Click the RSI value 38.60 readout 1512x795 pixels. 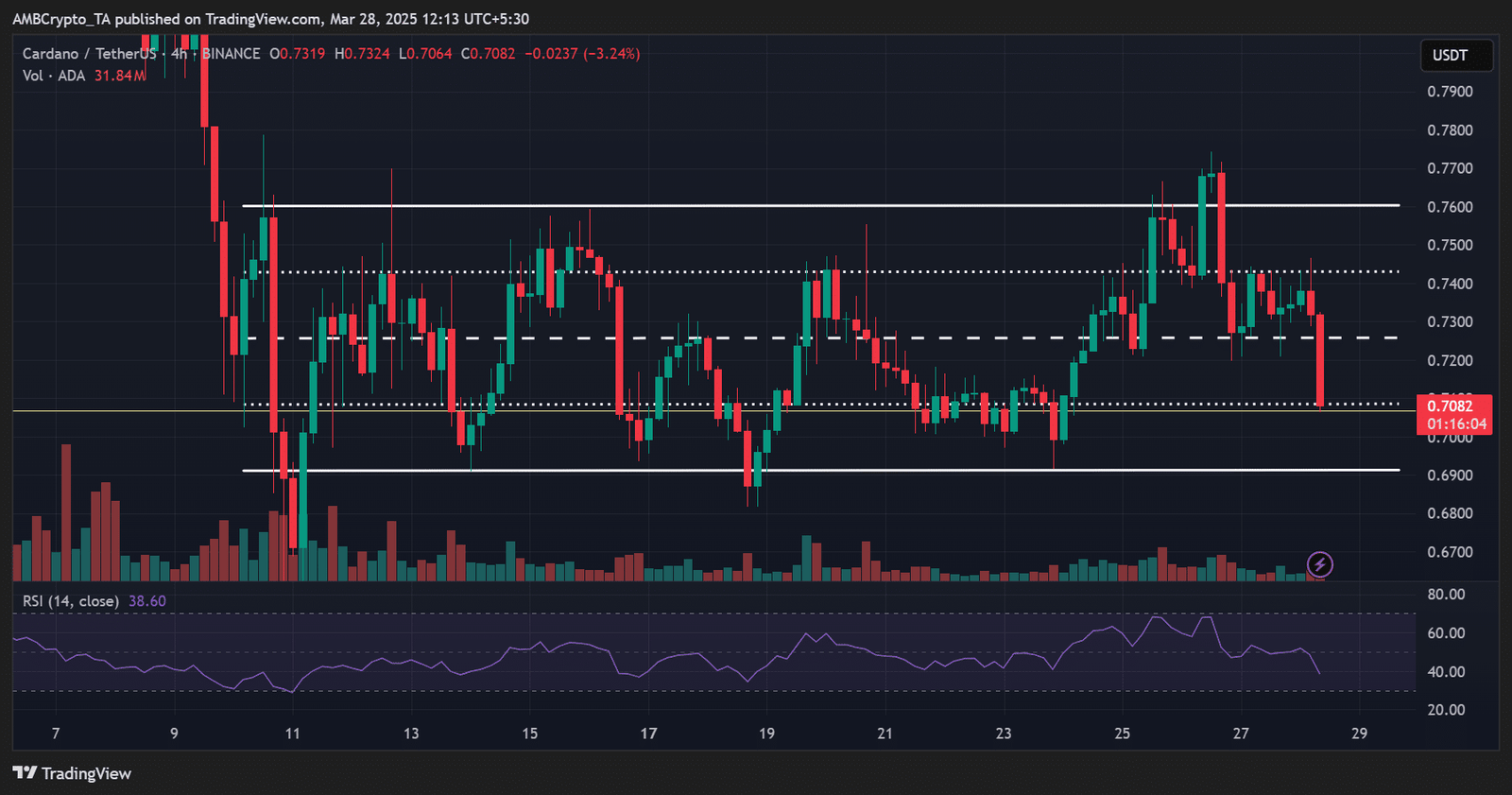pyautogui.click(x=147, y=601)
